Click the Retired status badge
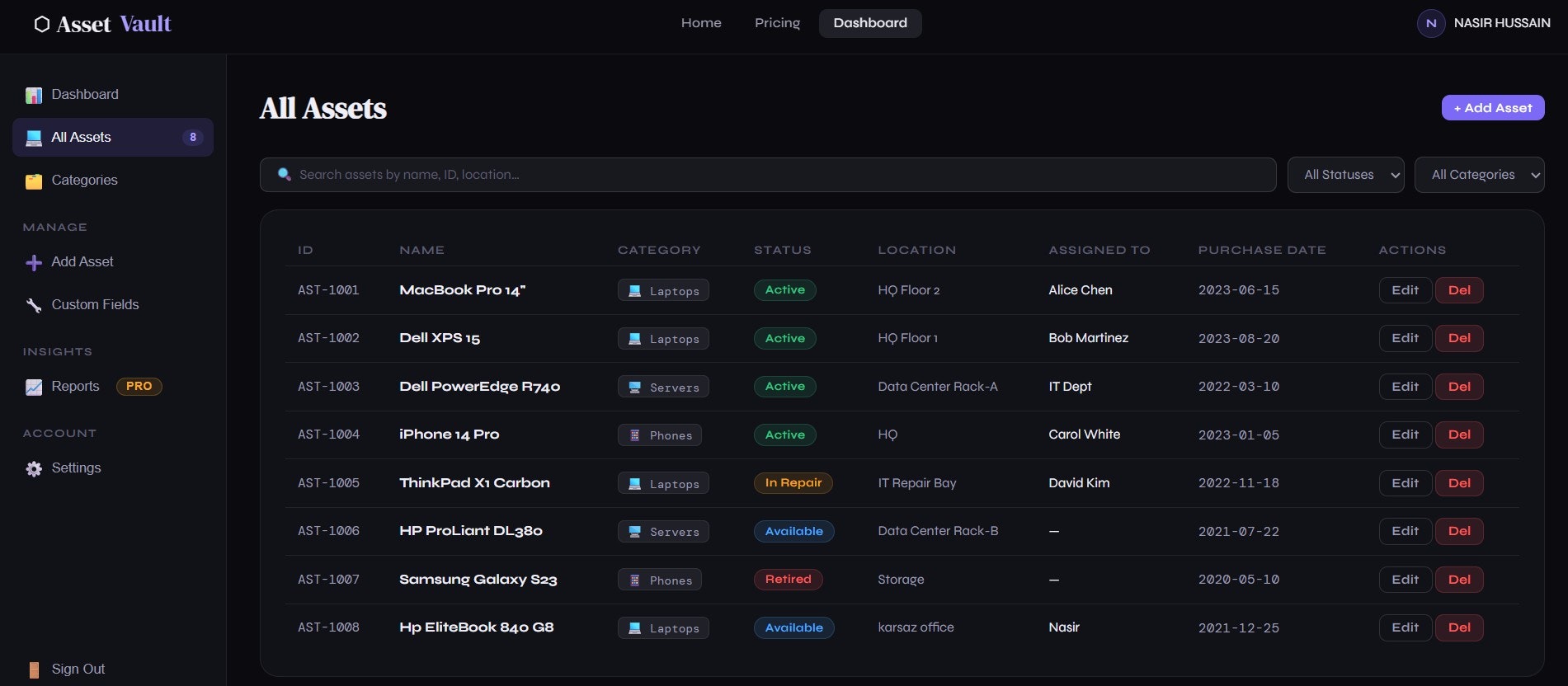 click(788, 580)
